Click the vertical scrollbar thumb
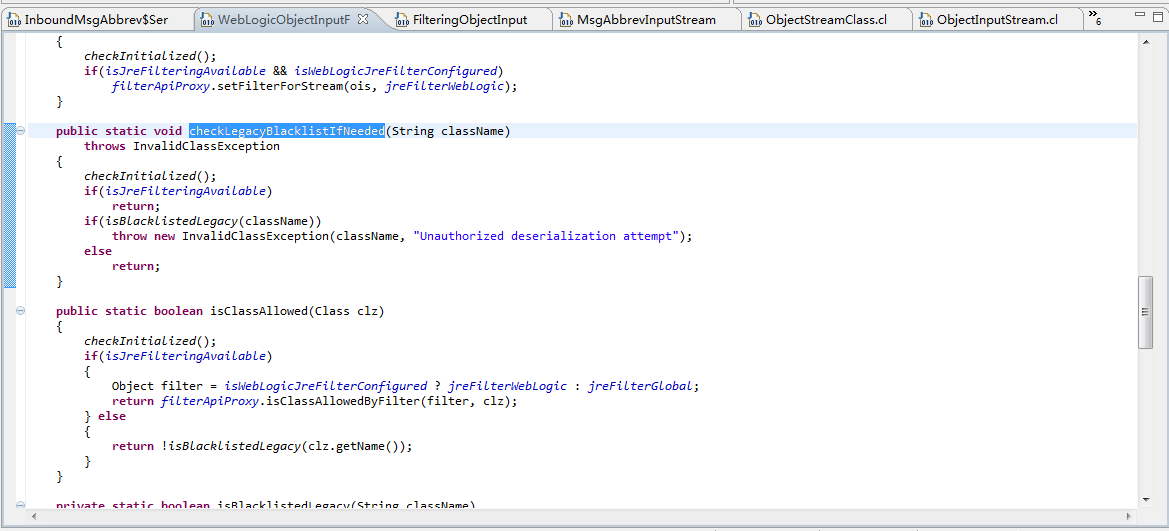Image resolution: width=1169 pixels, height=531 pixels. click(1146, 312)
